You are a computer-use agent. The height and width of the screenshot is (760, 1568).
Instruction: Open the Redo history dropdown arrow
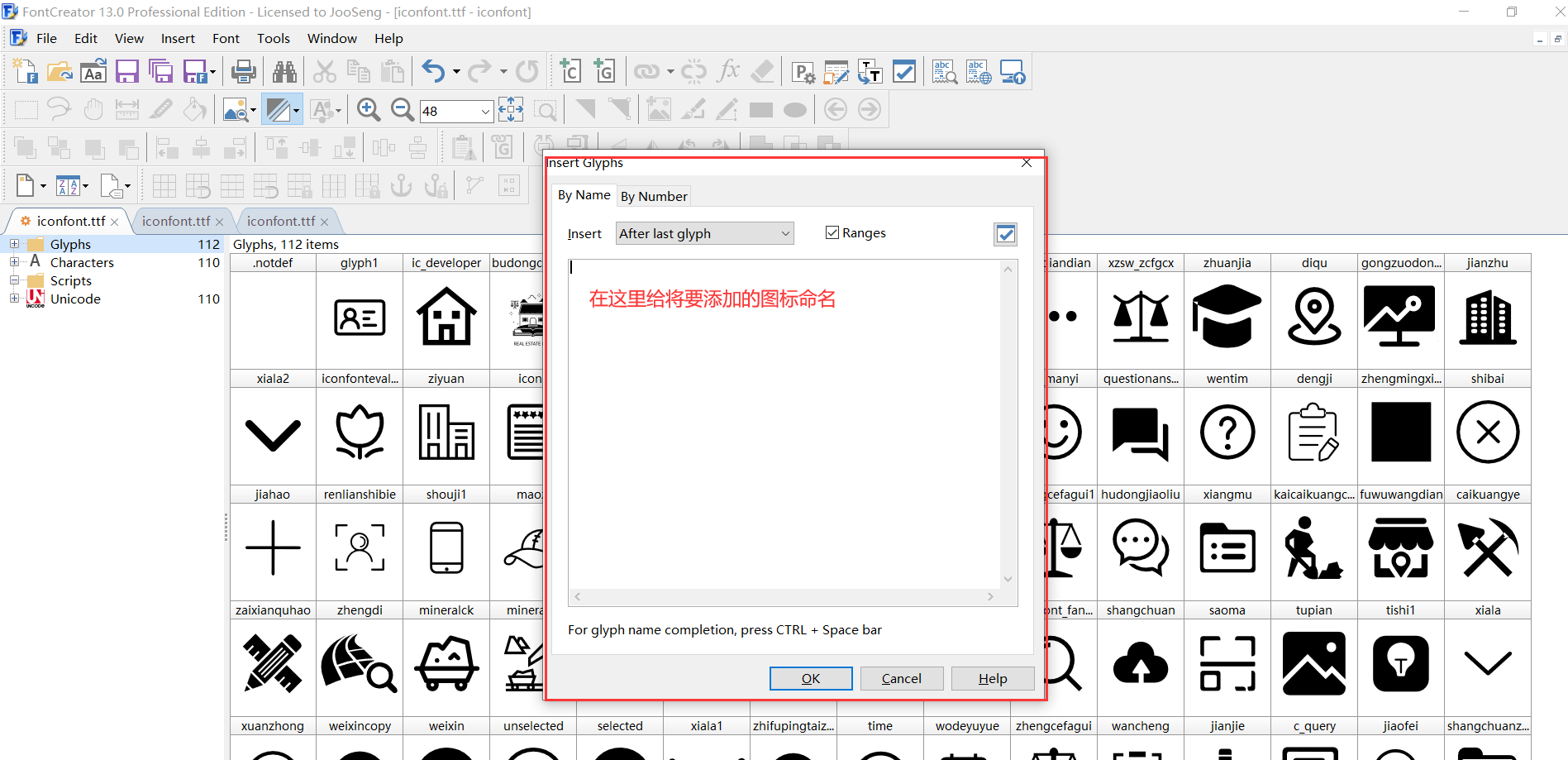click(503, 72)
